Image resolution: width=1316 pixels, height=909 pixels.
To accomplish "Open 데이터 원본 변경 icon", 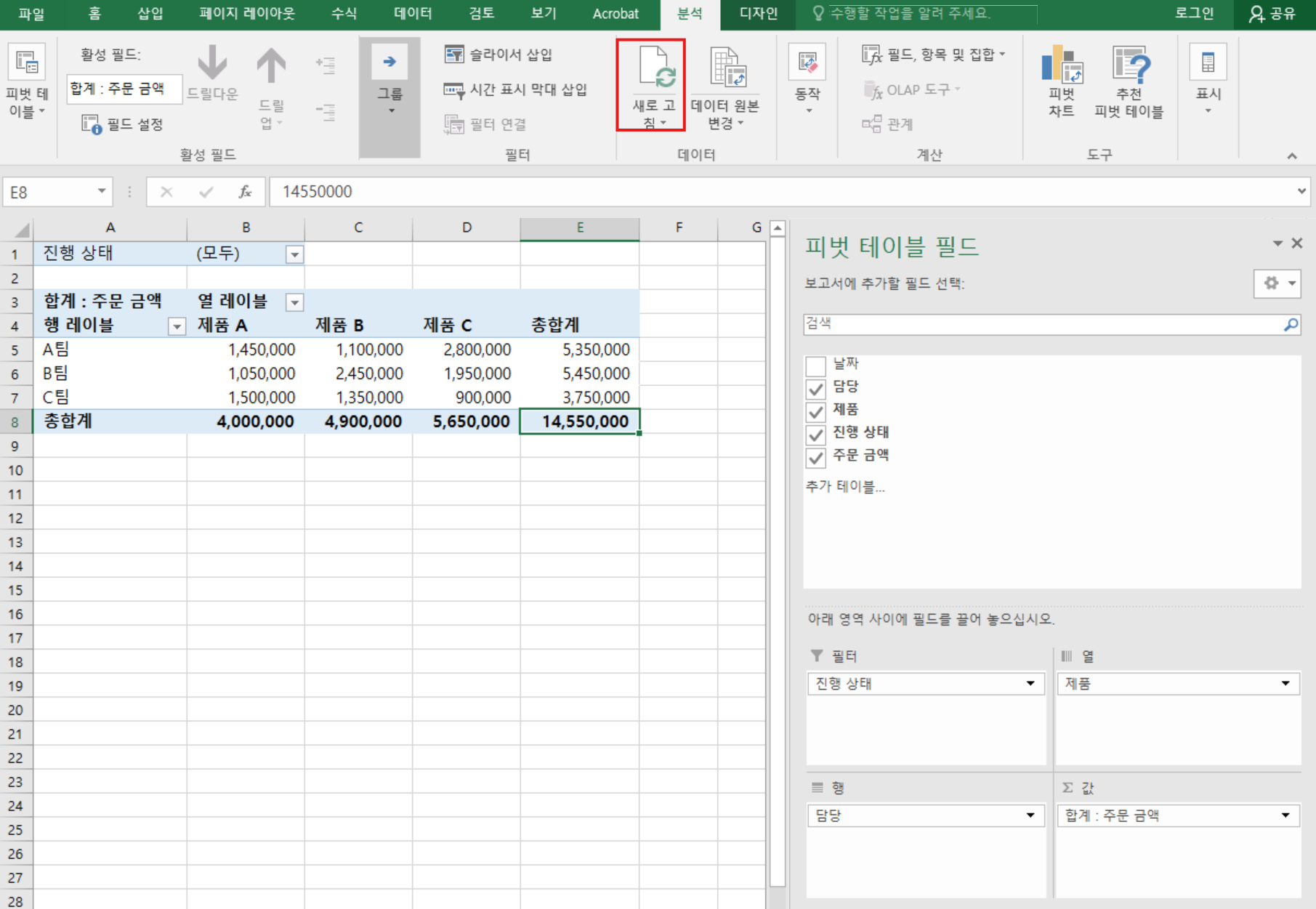I will [727, 67].
